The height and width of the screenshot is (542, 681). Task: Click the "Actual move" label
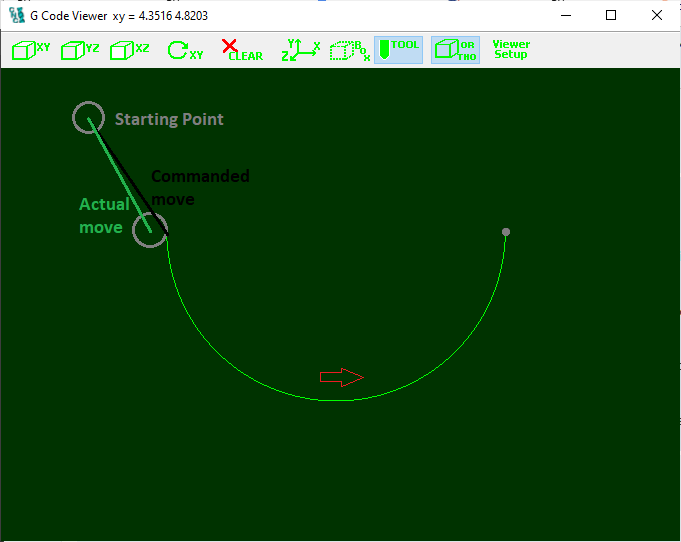click(103, 216)
